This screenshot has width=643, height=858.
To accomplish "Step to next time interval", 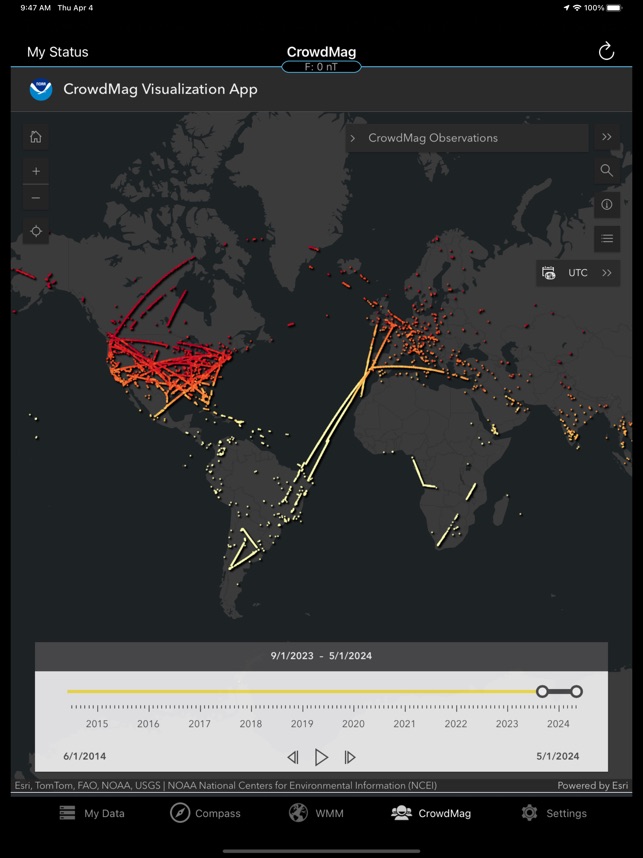I will point(349,757).
